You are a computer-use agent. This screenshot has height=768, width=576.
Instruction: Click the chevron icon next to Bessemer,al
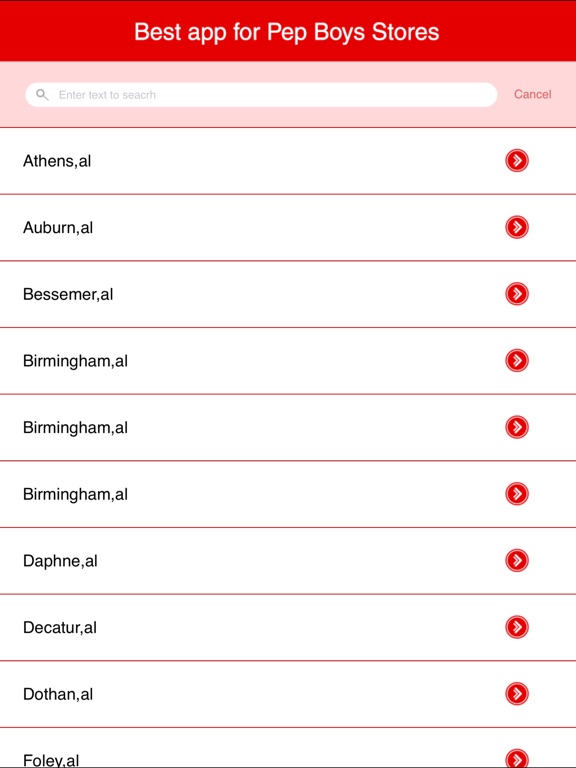[517, 294]
